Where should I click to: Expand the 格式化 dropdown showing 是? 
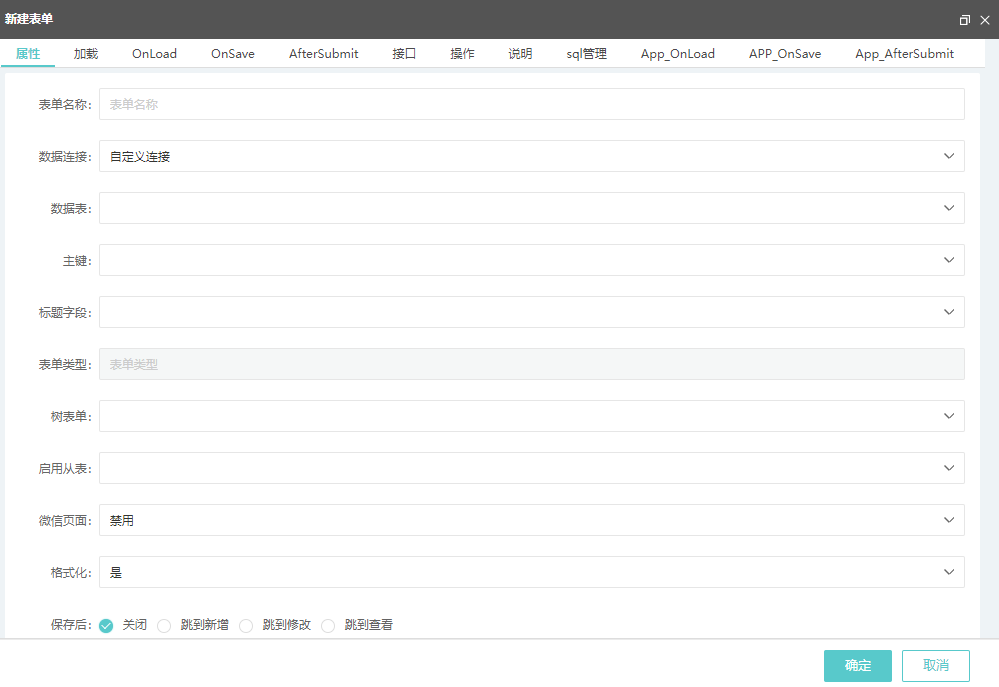tap(531, 572)
